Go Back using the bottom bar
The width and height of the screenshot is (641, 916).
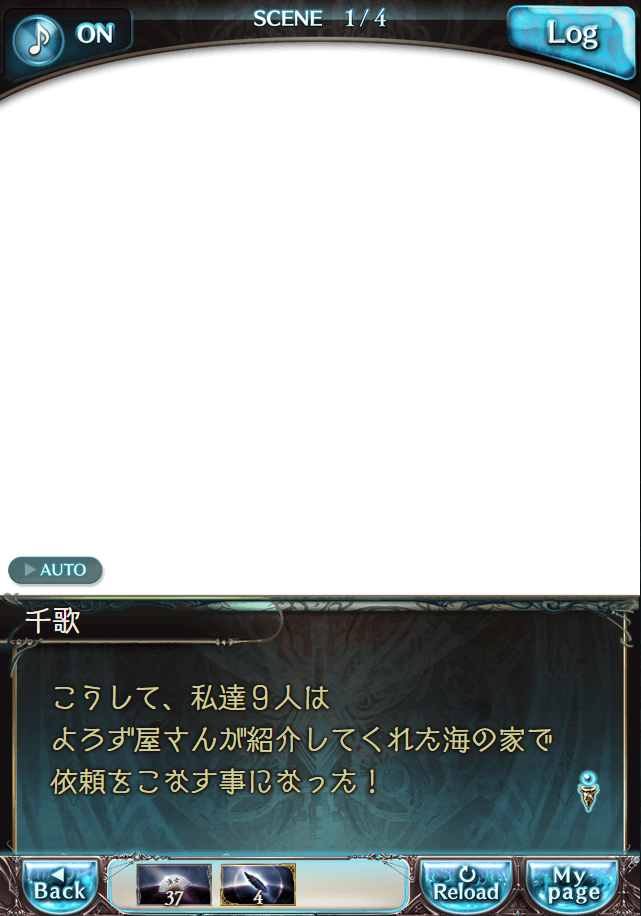click(59, 885)
